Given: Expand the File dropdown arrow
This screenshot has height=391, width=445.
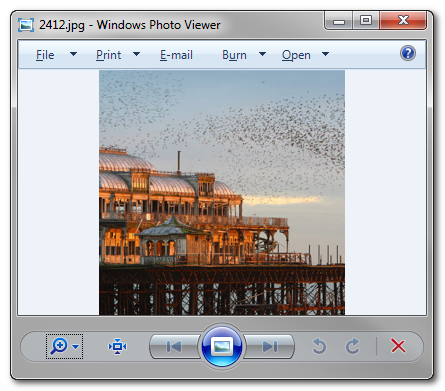Looking at the screenshot, I should (x=74, y=54).
